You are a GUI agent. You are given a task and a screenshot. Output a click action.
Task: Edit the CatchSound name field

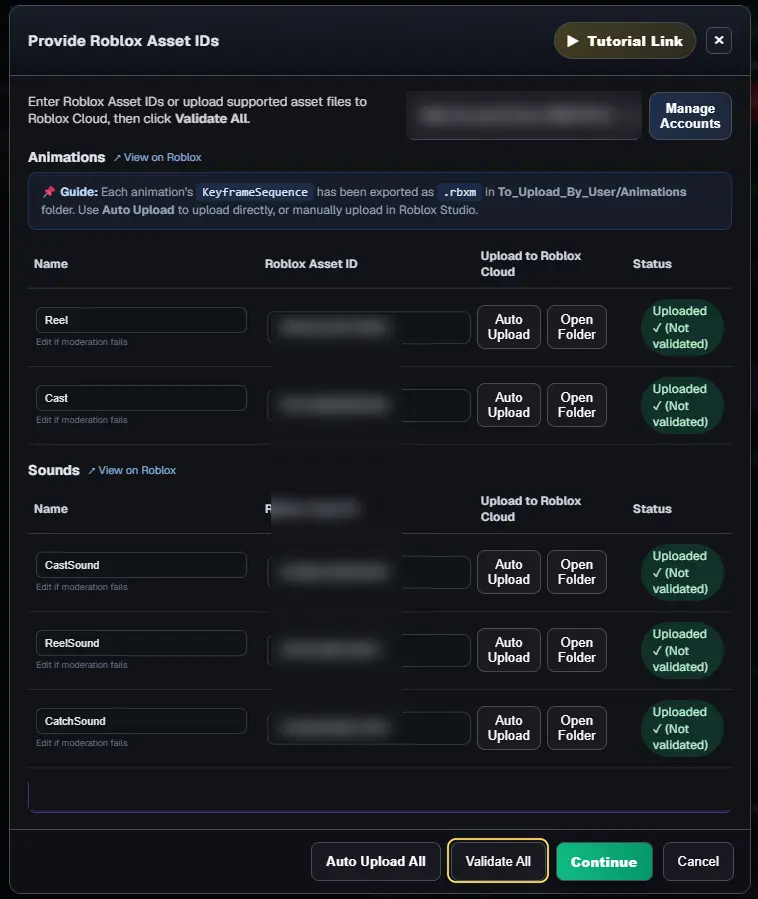(141, 721)
